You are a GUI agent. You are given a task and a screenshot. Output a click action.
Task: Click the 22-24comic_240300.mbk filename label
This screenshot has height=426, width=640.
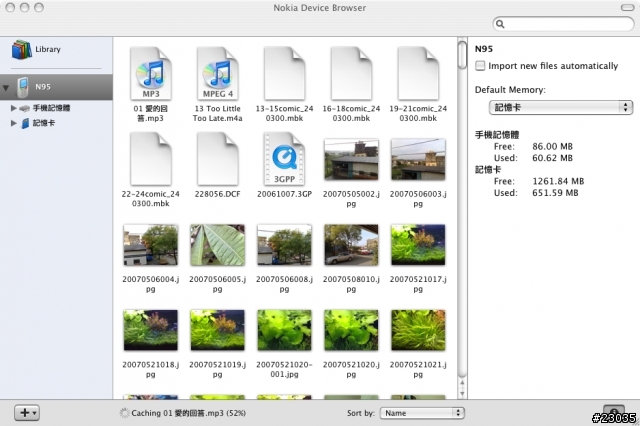click(151, 199)
